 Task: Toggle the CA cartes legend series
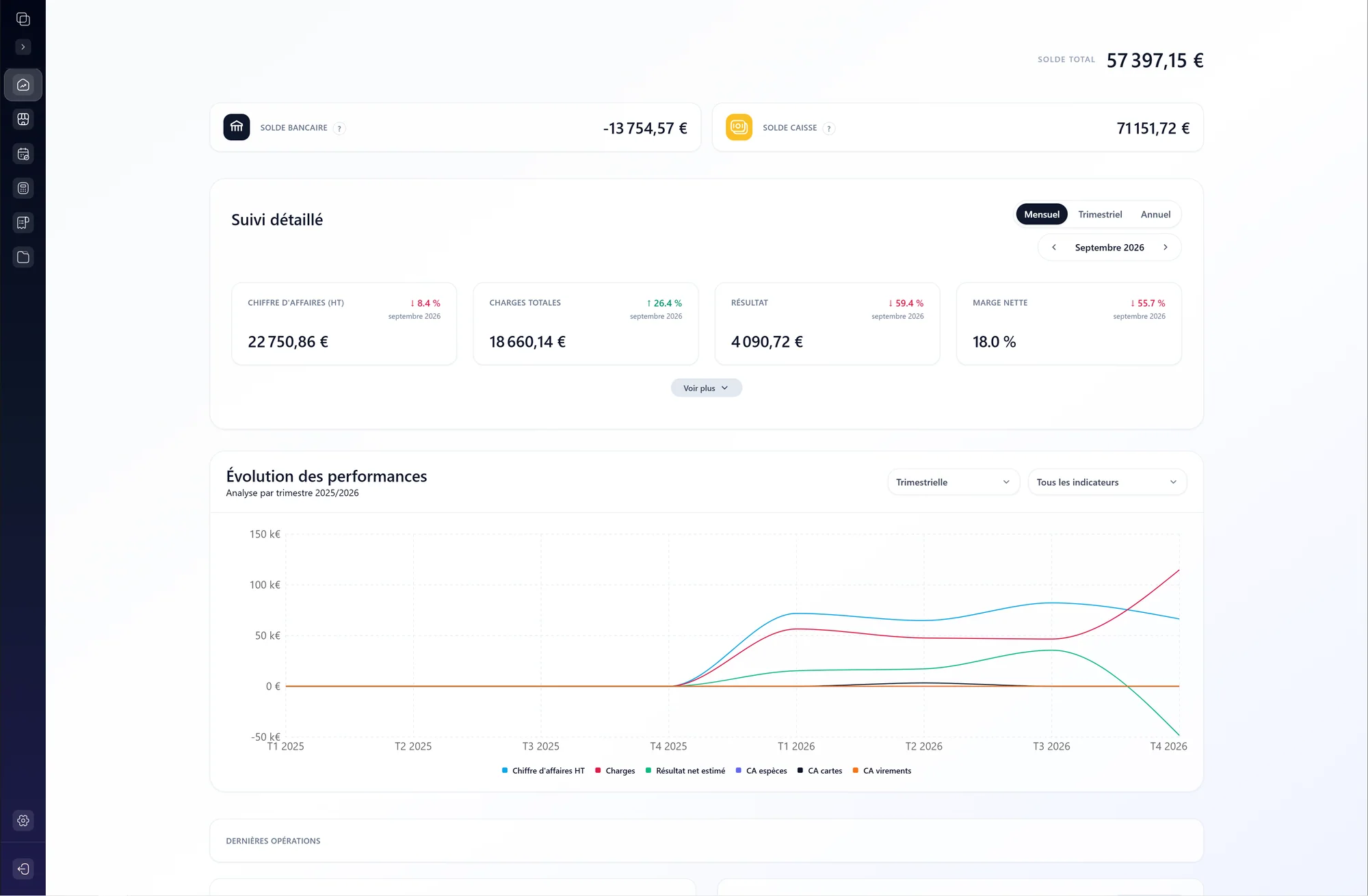[x=819, y=771]
